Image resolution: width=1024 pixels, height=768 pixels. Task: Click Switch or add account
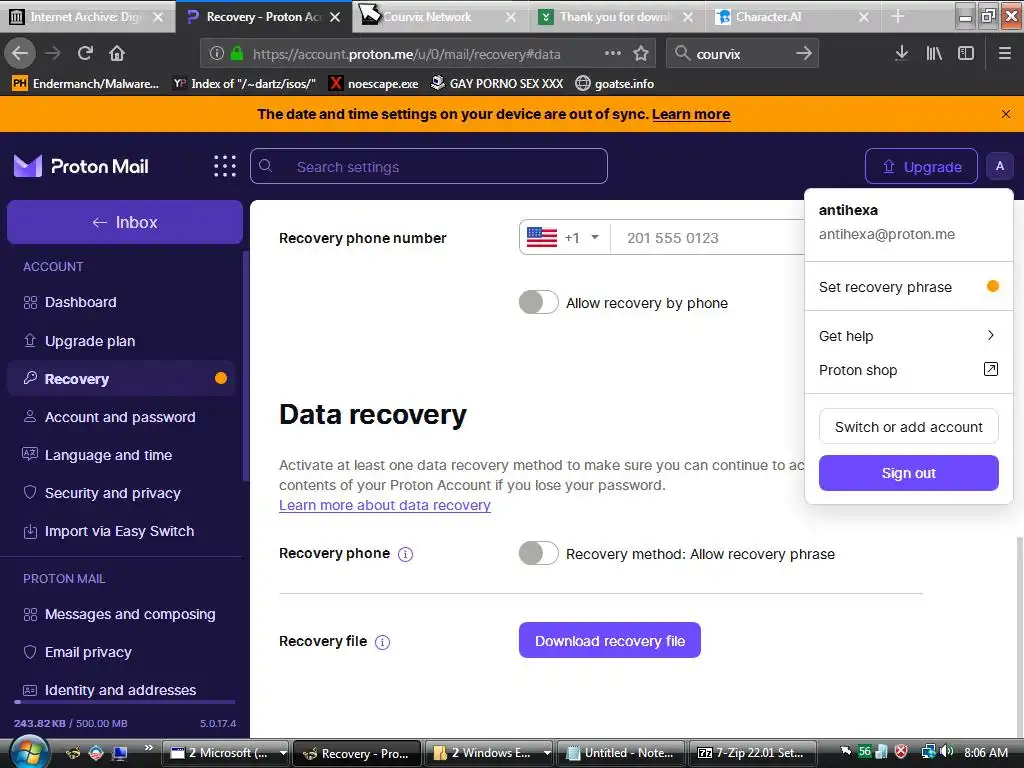[908, 426]
